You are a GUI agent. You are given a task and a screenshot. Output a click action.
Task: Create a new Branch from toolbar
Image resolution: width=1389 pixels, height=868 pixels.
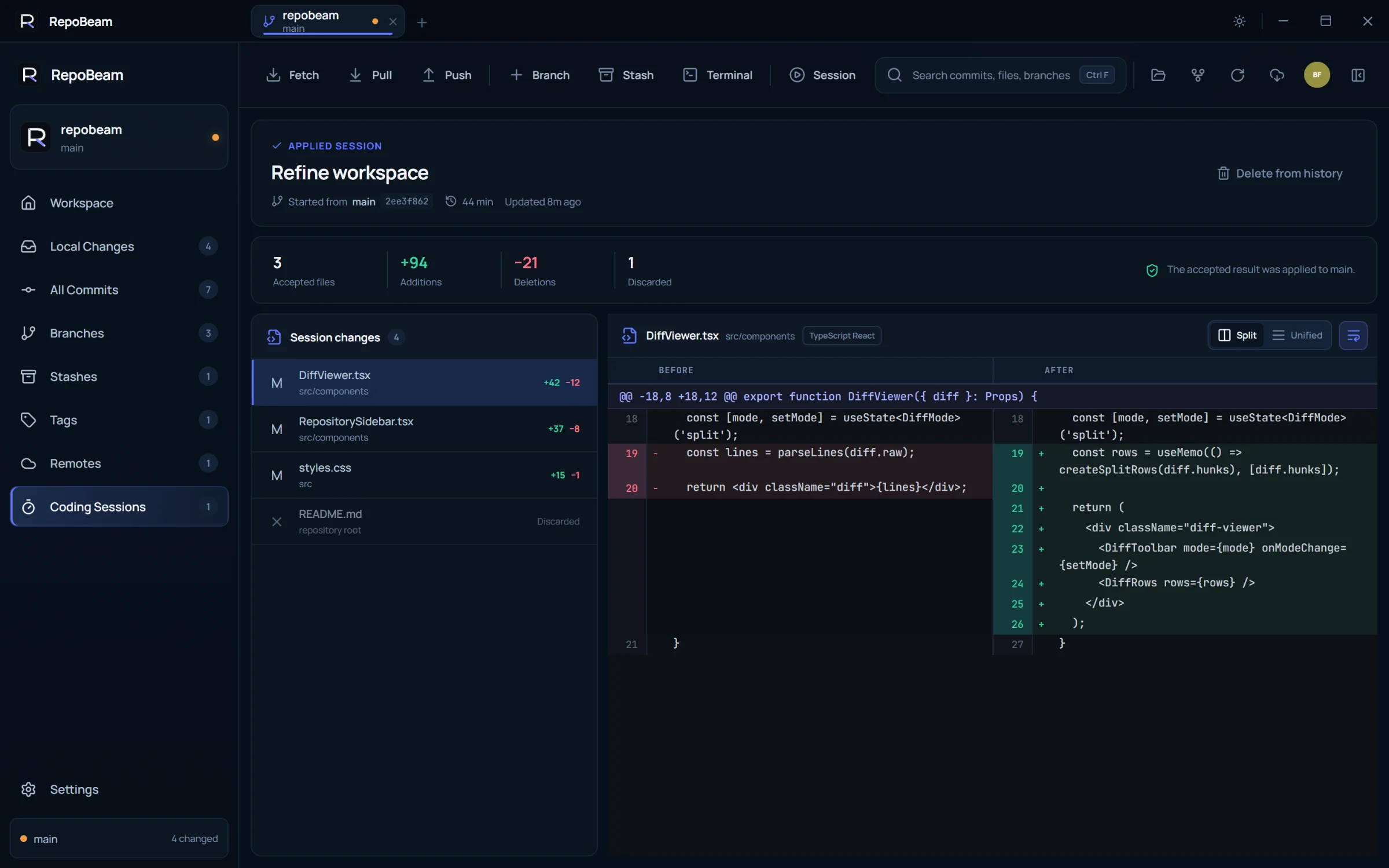pyautogui.click(x=539, y=75)
